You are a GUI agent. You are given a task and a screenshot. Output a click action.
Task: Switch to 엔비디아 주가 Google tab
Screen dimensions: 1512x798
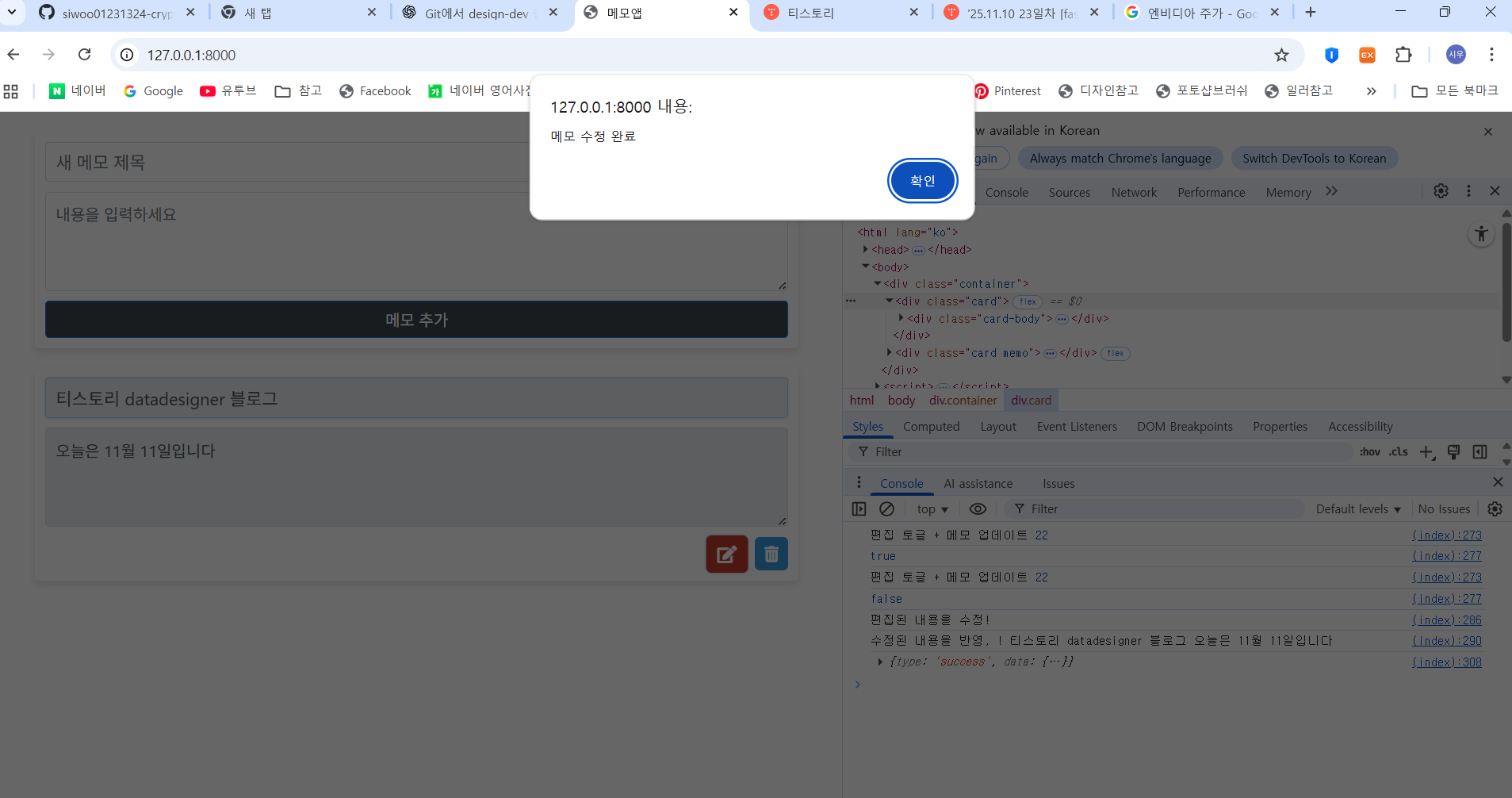[x=1202, y=13]
